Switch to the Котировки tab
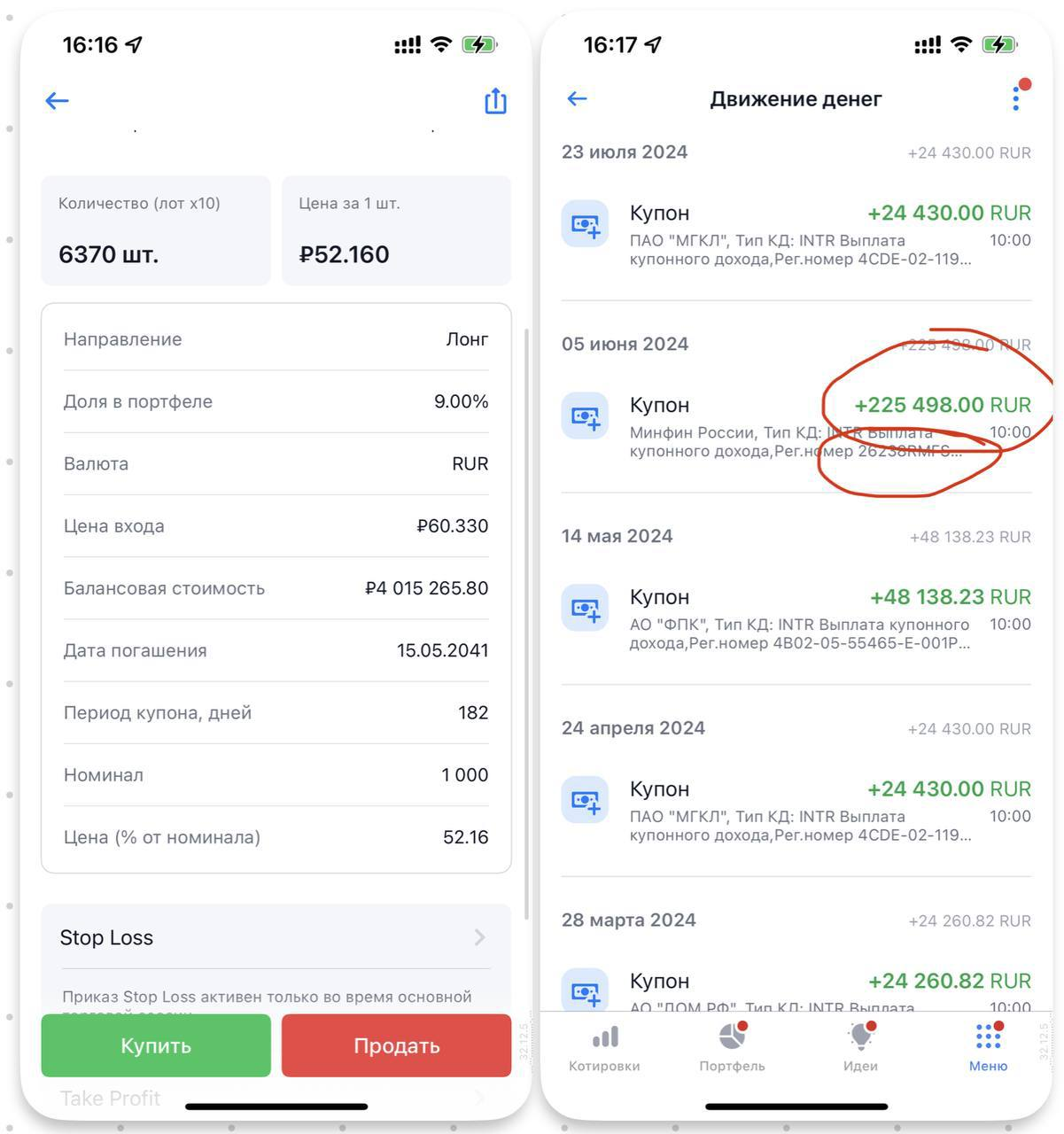 [x=604, y=1048]
